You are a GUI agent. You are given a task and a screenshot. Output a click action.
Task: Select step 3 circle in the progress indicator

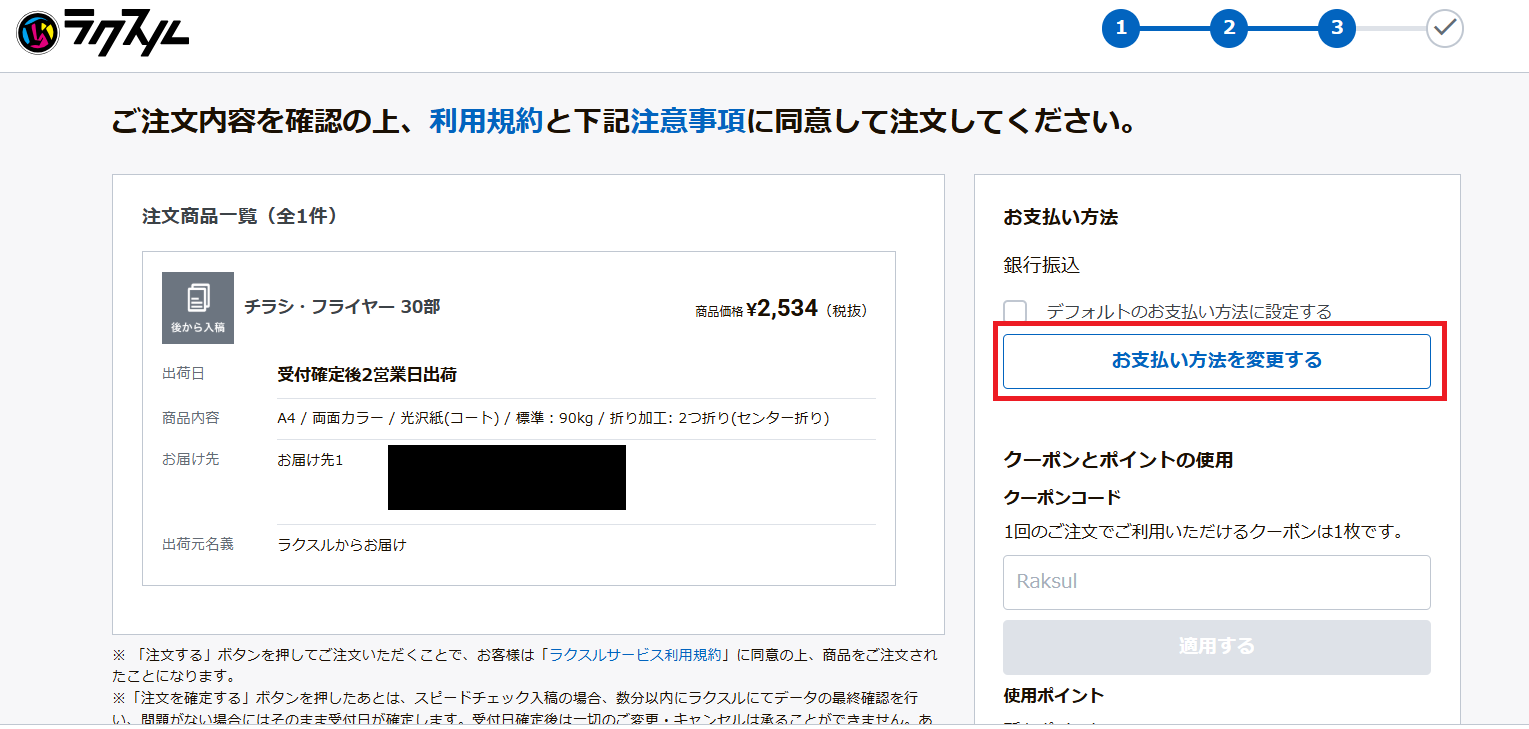(1337, 29)
